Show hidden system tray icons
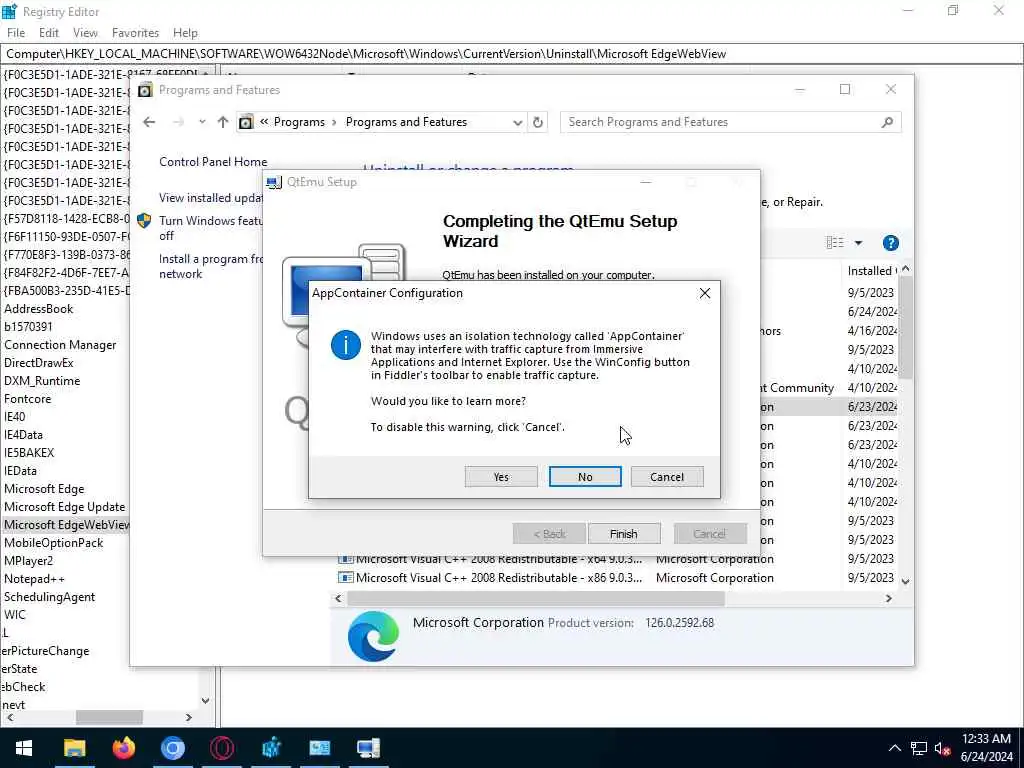The width and height of the screenshot is (1024, 768). pos(895,748)
